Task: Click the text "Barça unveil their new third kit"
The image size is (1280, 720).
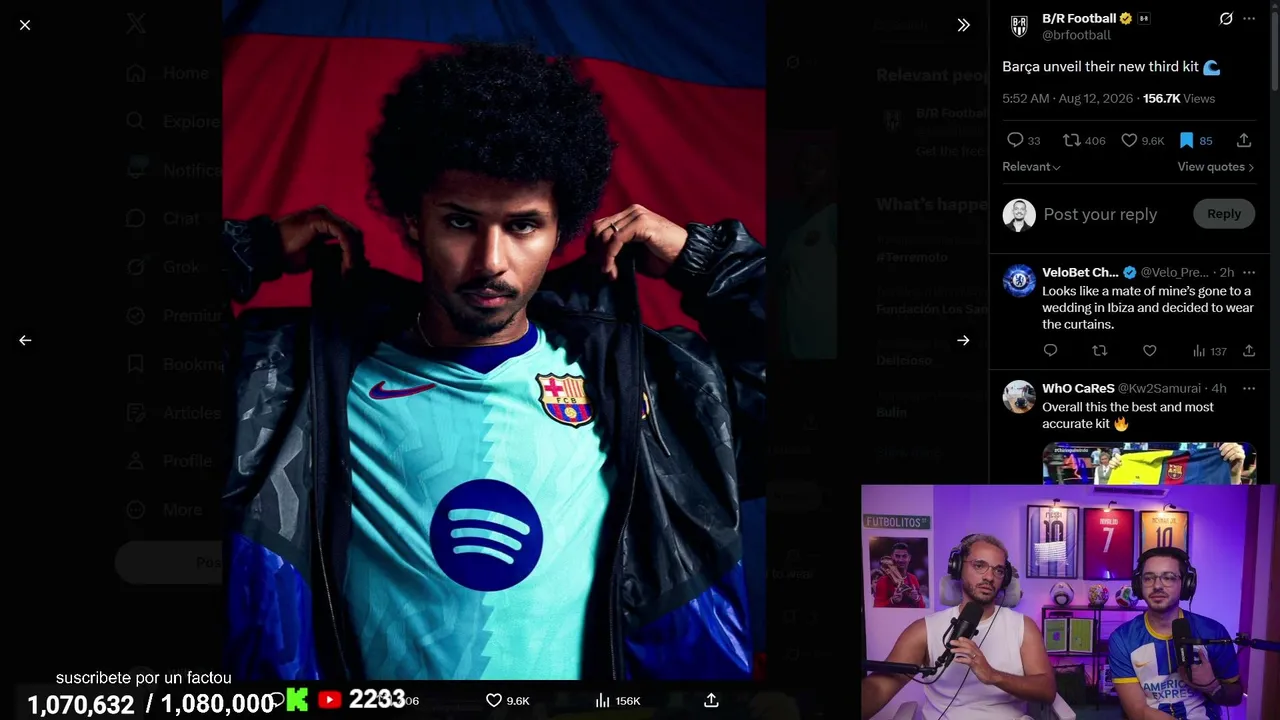Action: pos(1100,67)
